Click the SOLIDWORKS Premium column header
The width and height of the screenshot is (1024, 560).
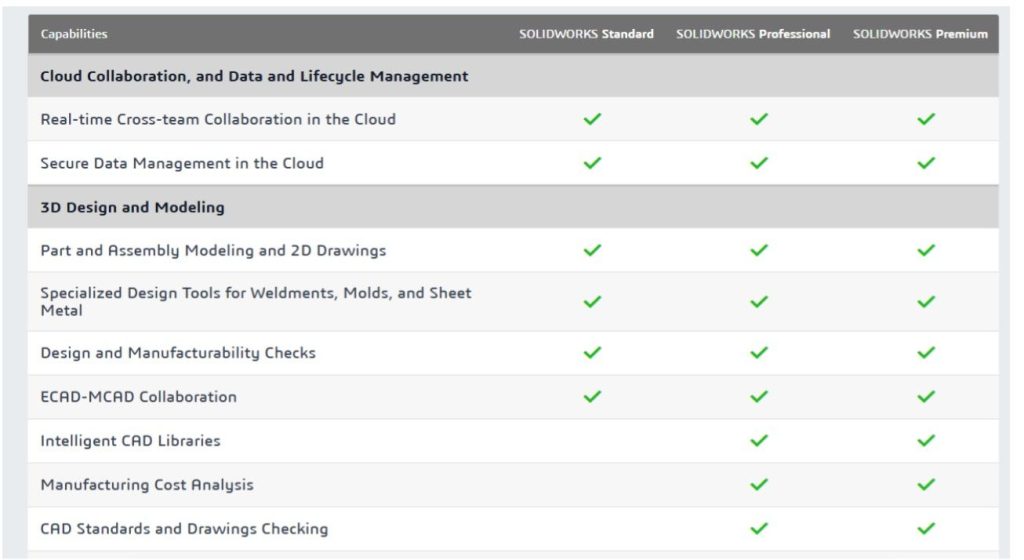tap(920, 34)
